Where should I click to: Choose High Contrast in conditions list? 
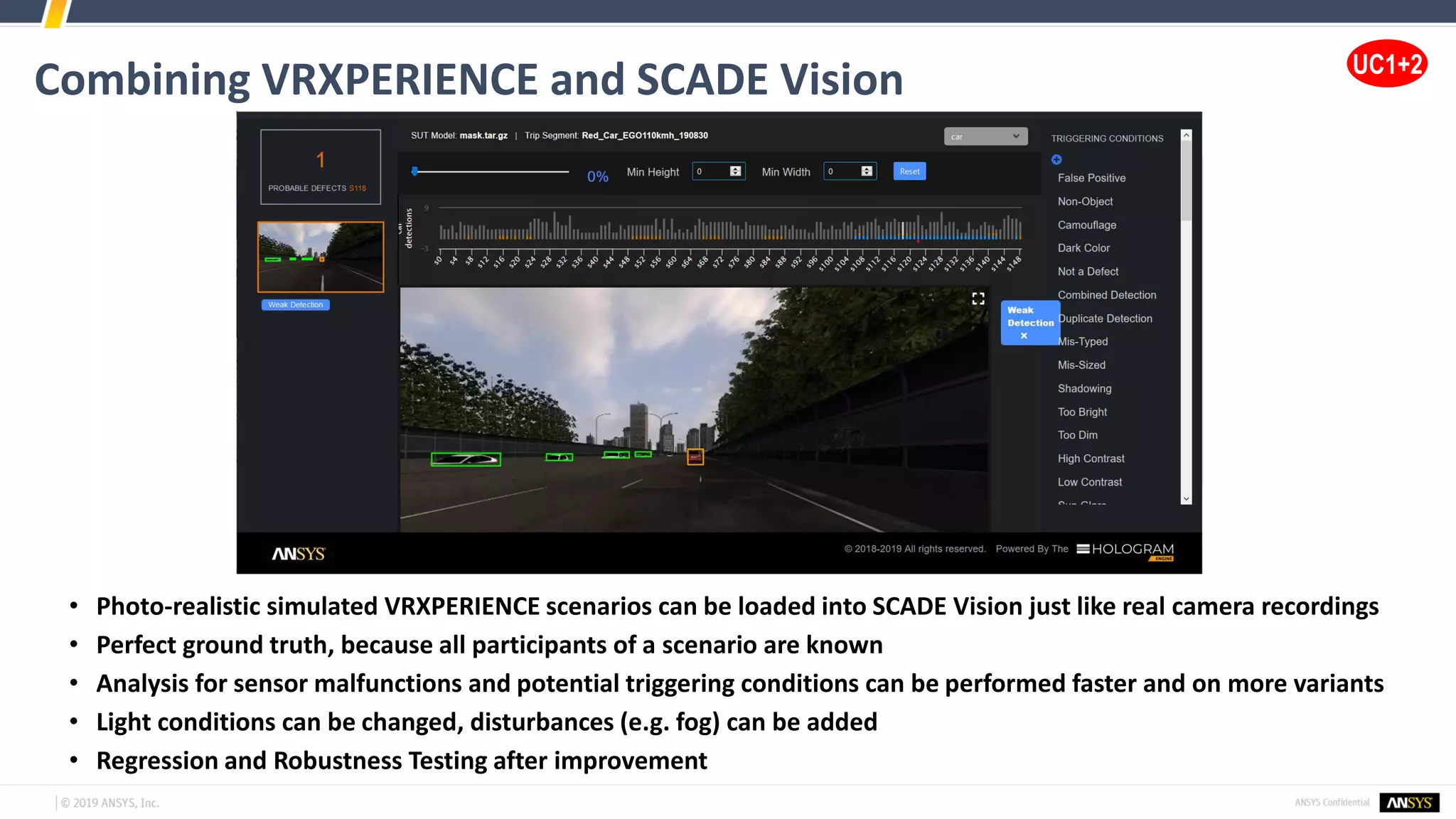tap(1091, 459)
